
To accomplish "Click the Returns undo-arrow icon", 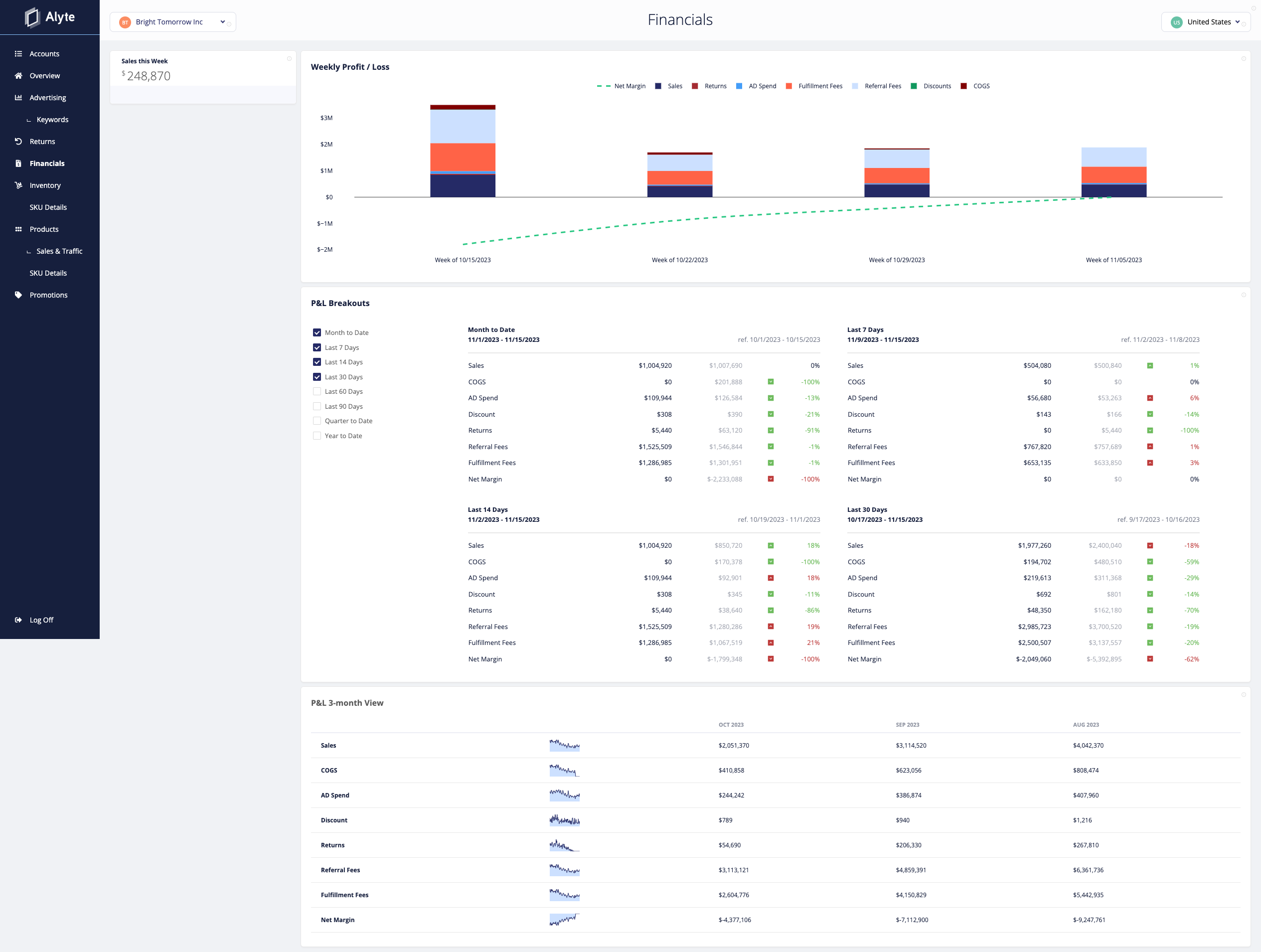I will (x=18, y=142).
